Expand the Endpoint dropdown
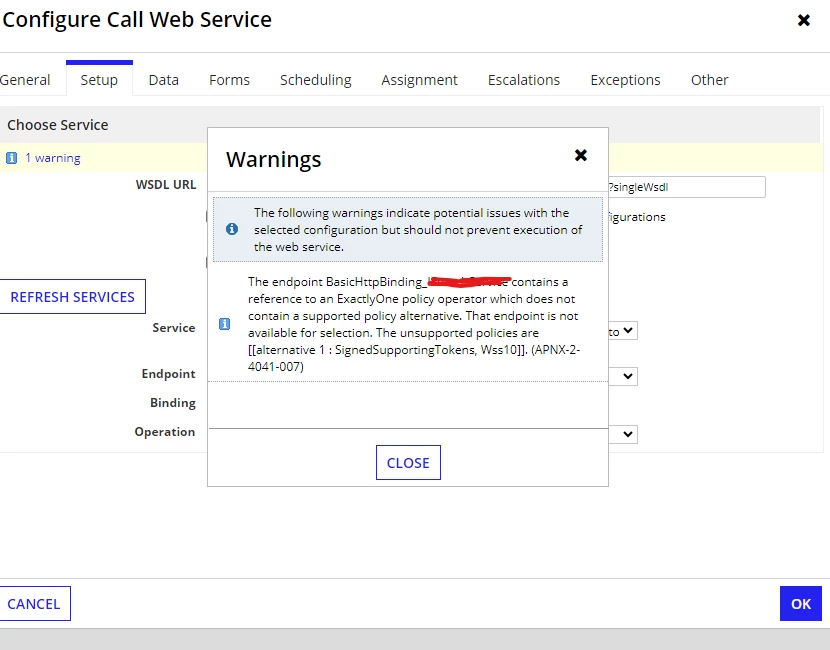Viewport: 830px width, 650px height. pyautogui.click(x=623, y=376)
